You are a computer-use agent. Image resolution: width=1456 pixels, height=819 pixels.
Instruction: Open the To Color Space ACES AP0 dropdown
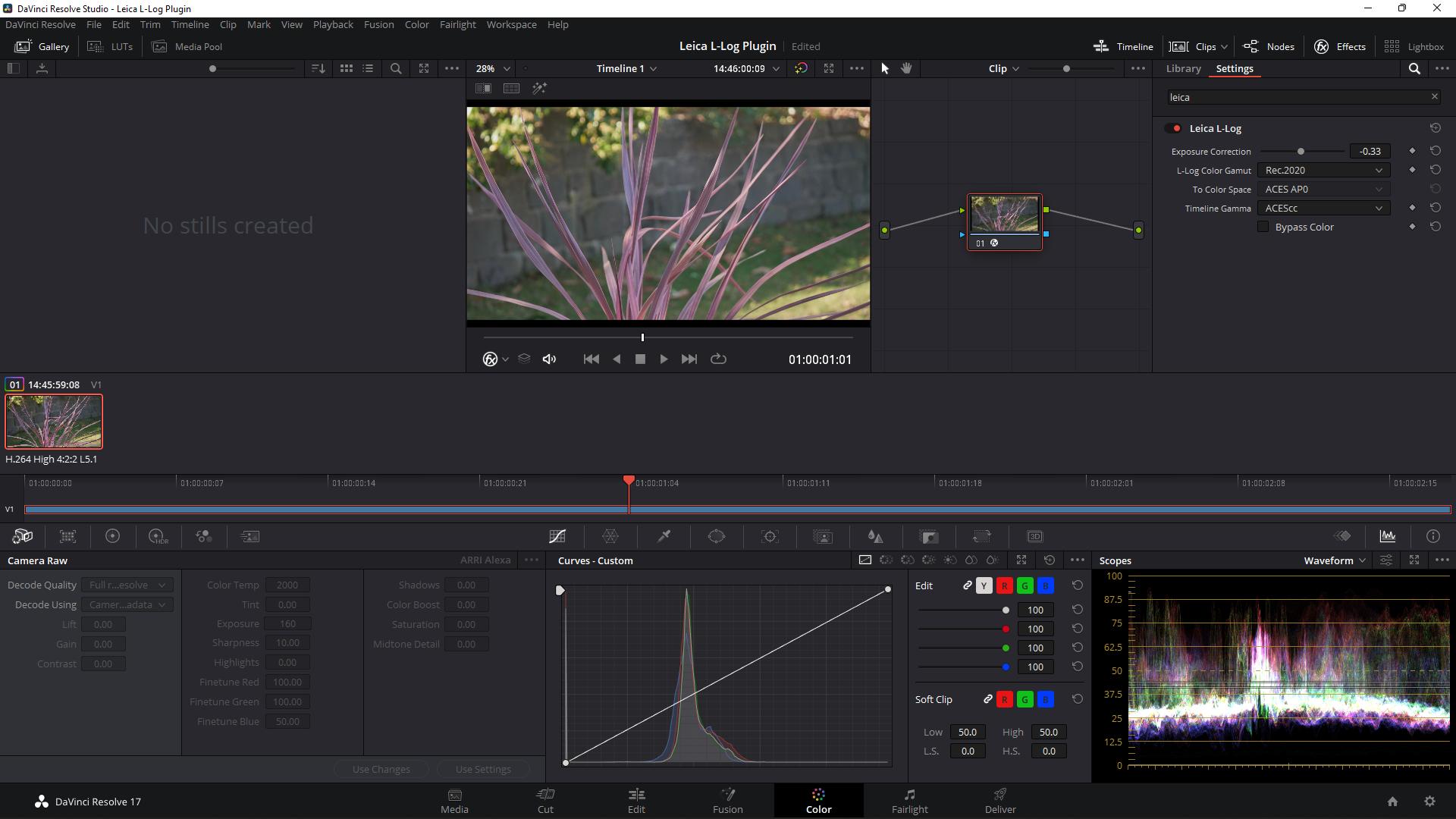pos(1323,190)
